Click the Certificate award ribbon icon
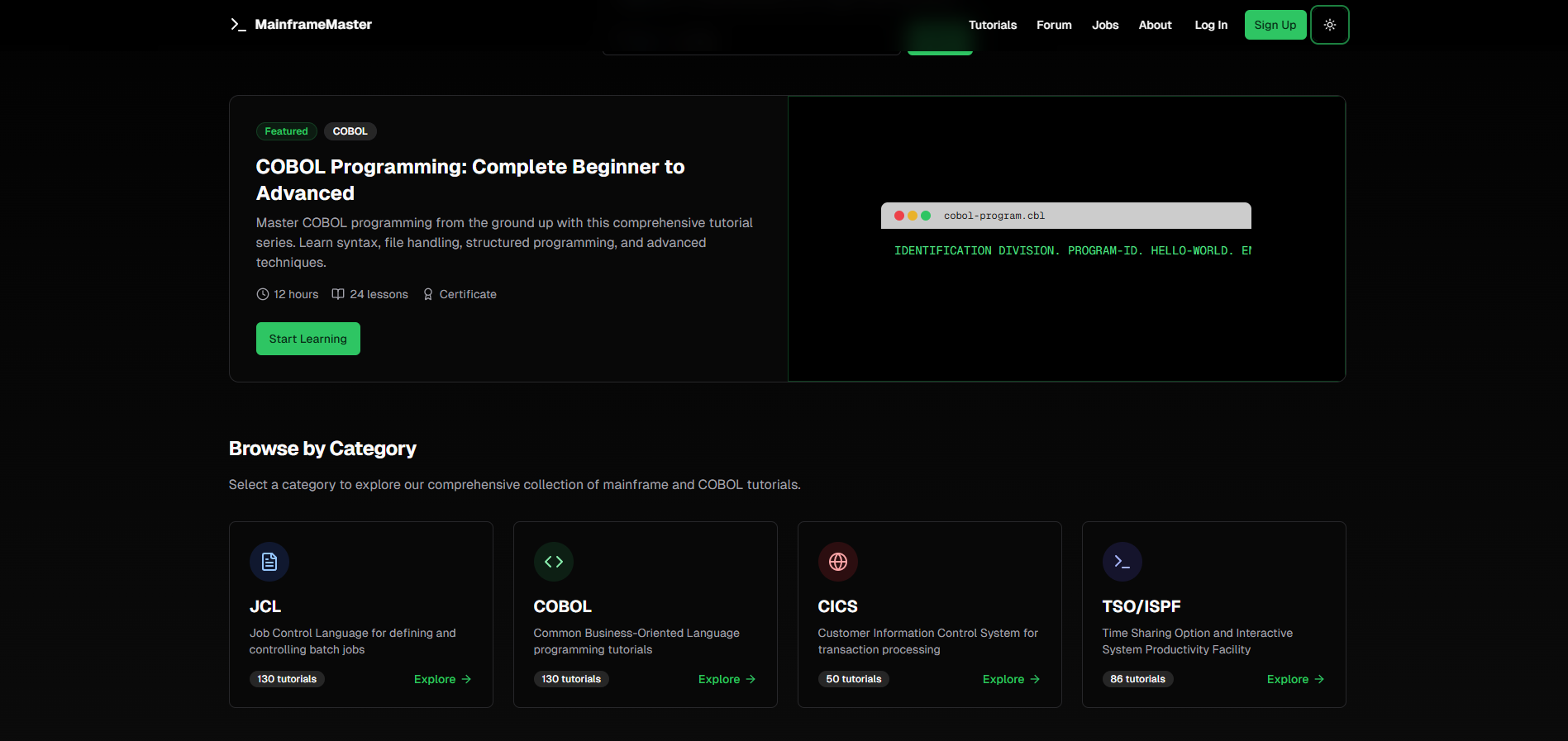This screenshot has height=741, width=1568. [428, 294]
